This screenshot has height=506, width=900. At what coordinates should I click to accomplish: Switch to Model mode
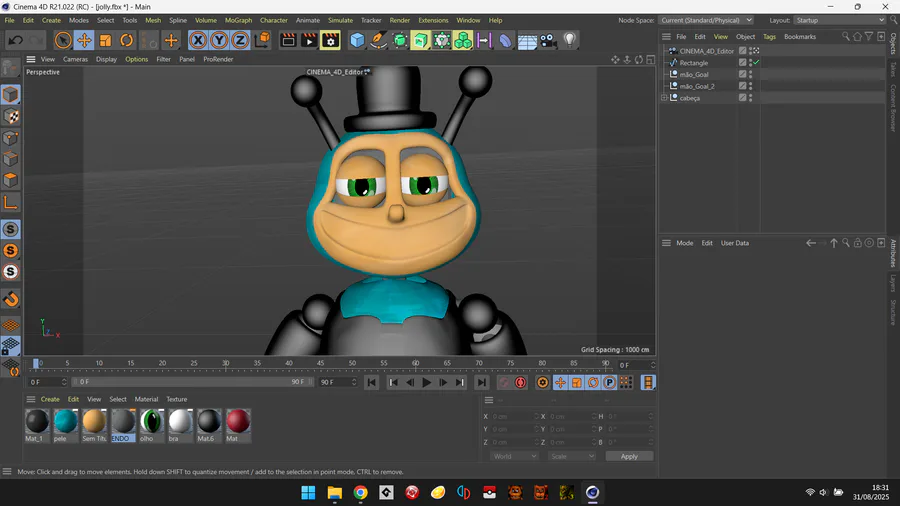[10, 95]
